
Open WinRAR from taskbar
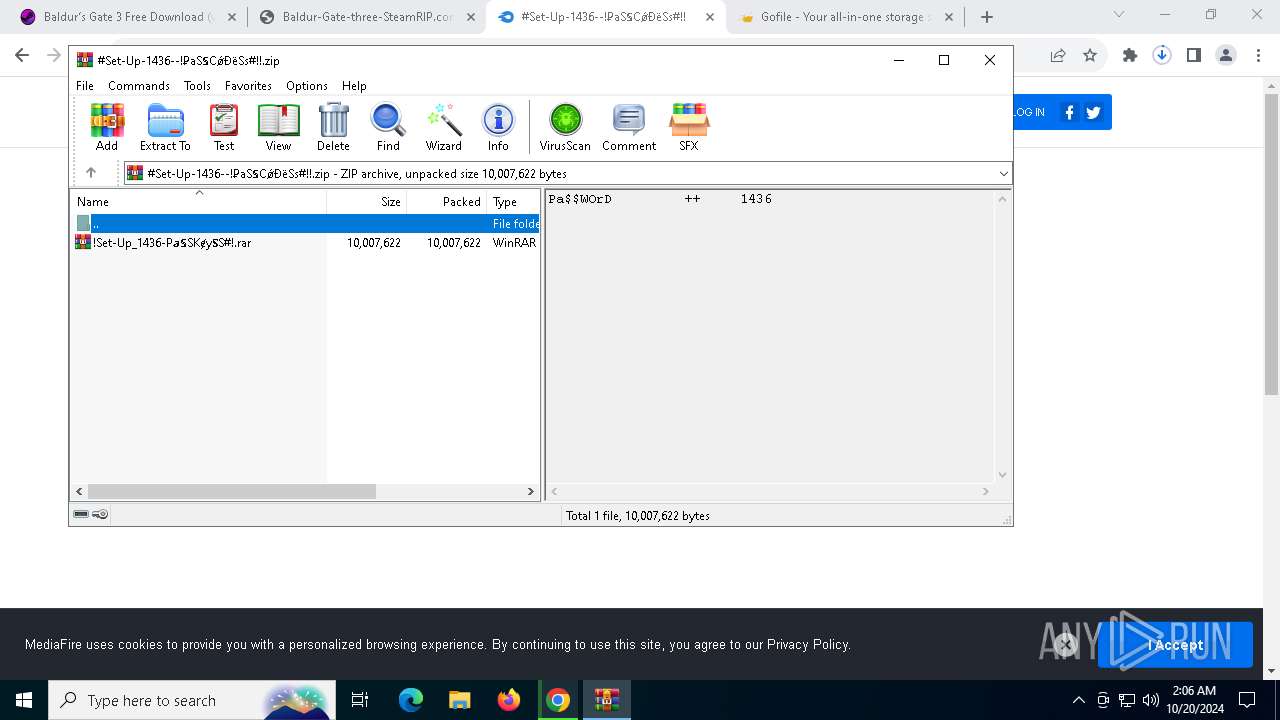pyautogui.click(x=607, y=700)
